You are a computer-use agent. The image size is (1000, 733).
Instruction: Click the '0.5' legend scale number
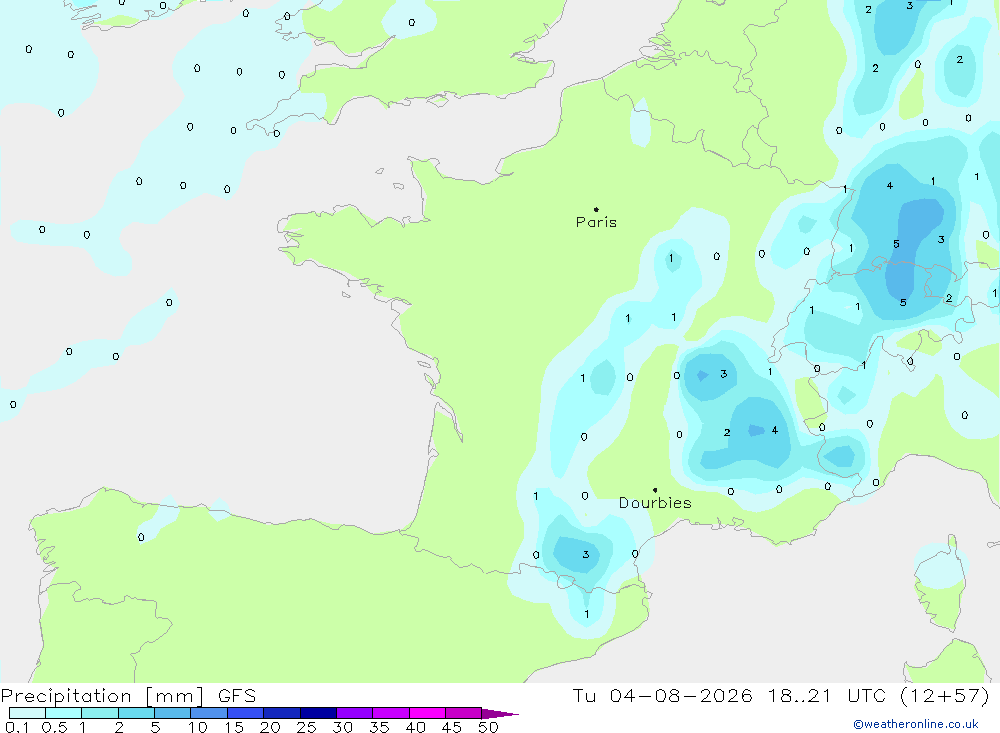click(54, 727)
